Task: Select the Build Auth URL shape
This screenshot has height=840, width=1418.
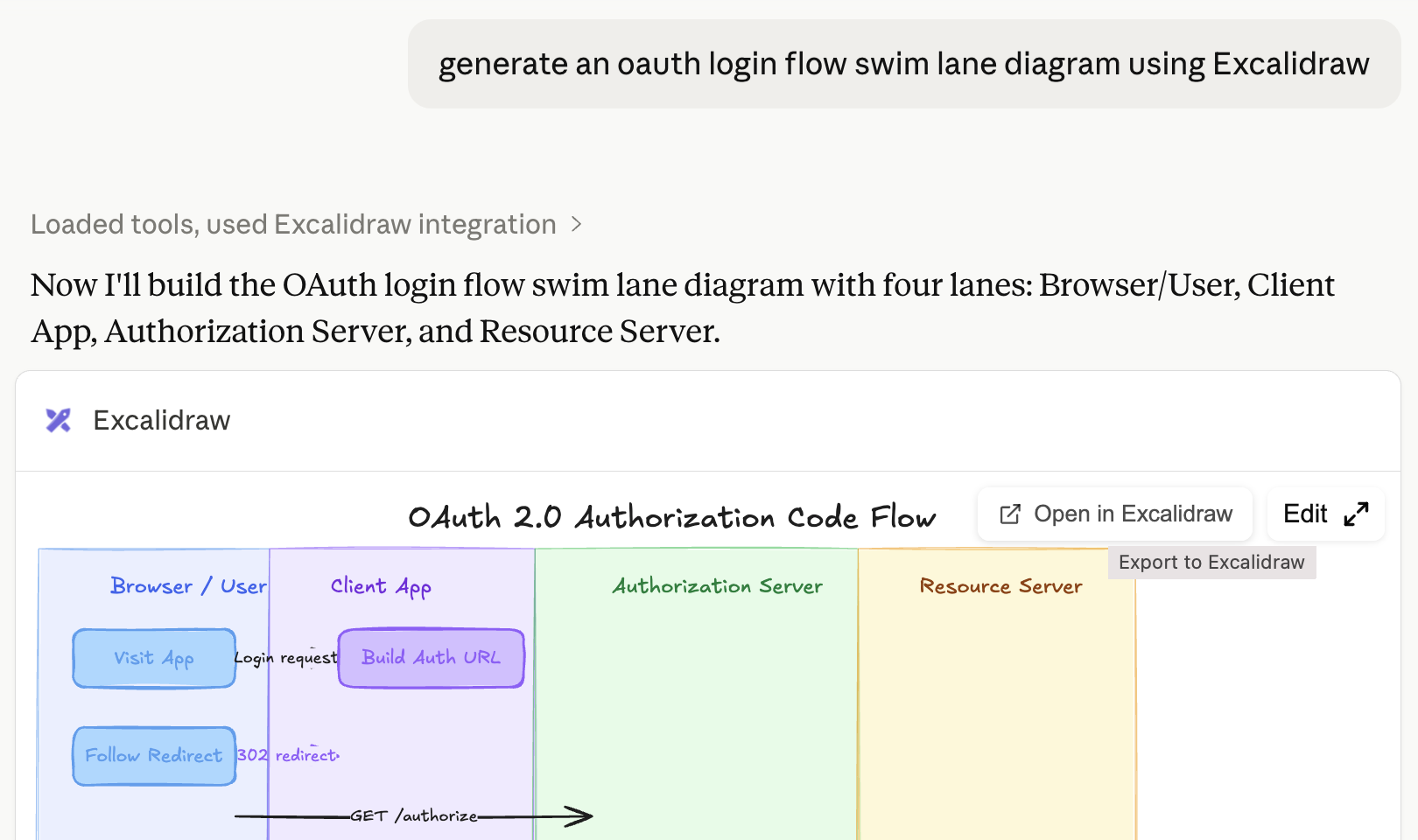Action: coord(431,658)
